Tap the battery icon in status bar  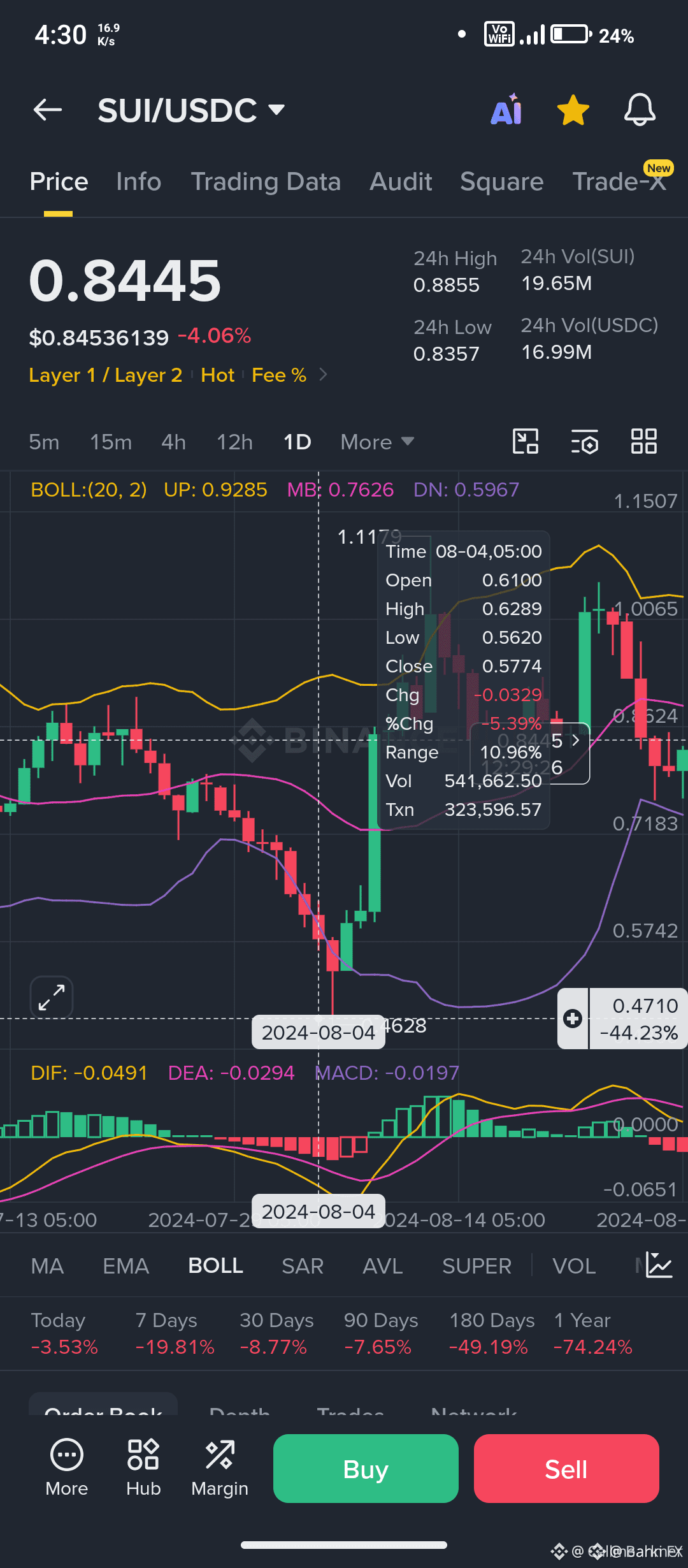(x=571, y=34)
